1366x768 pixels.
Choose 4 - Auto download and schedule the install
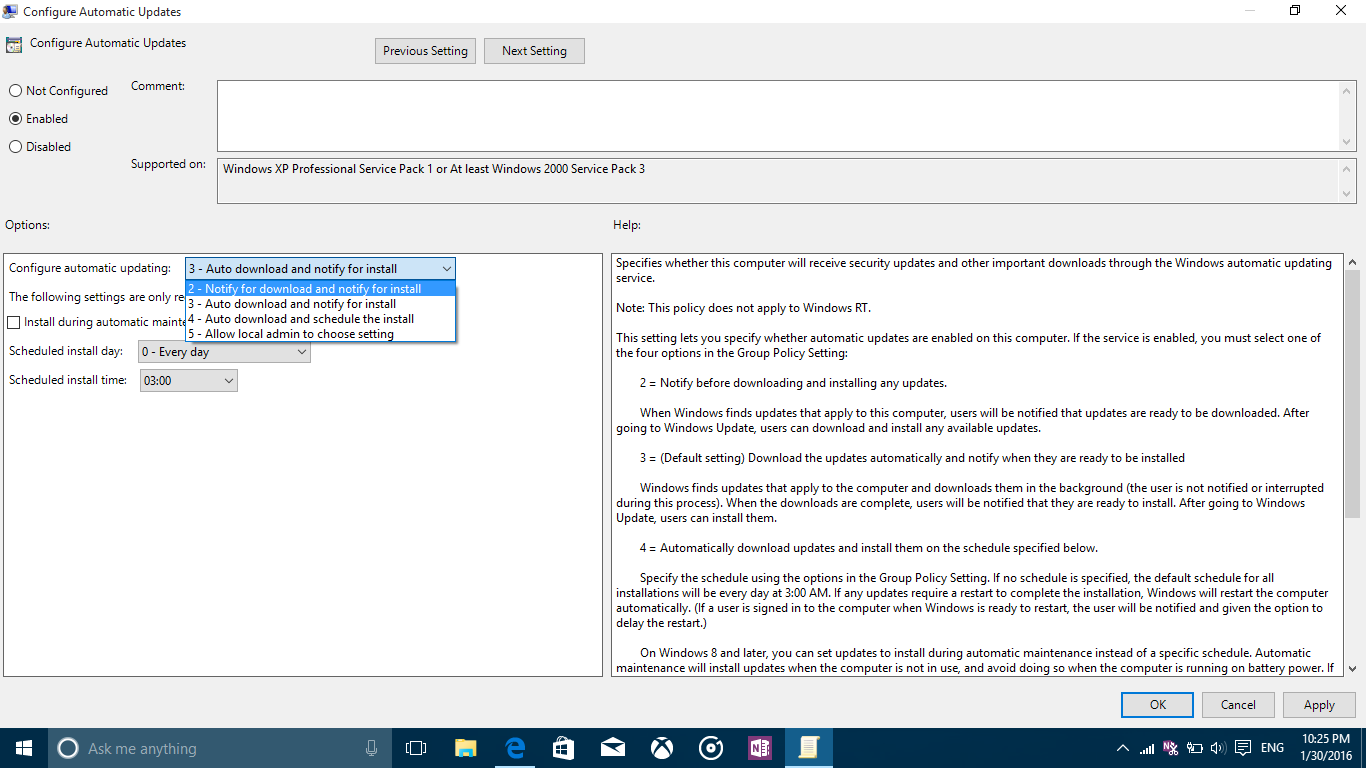click(320, 319)
